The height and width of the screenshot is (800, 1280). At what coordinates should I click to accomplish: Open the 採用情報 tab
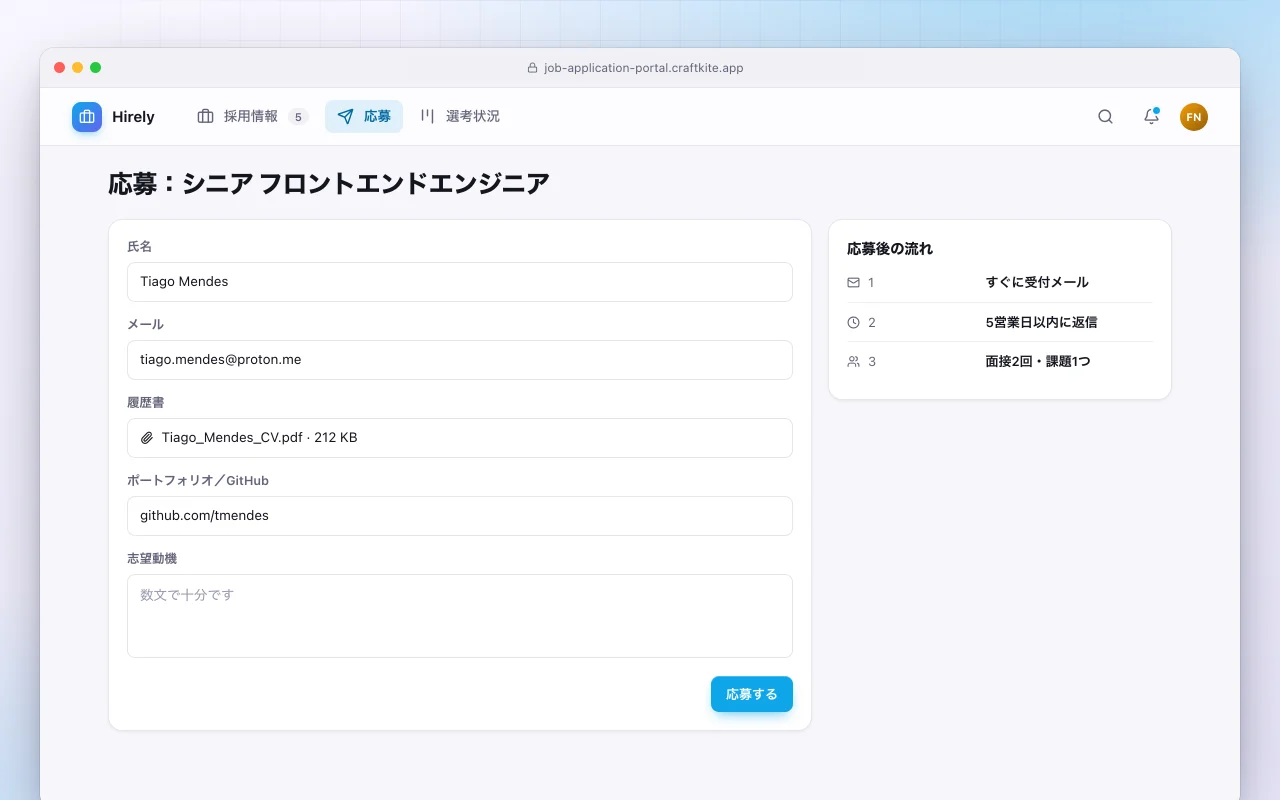tap(253, 117)
